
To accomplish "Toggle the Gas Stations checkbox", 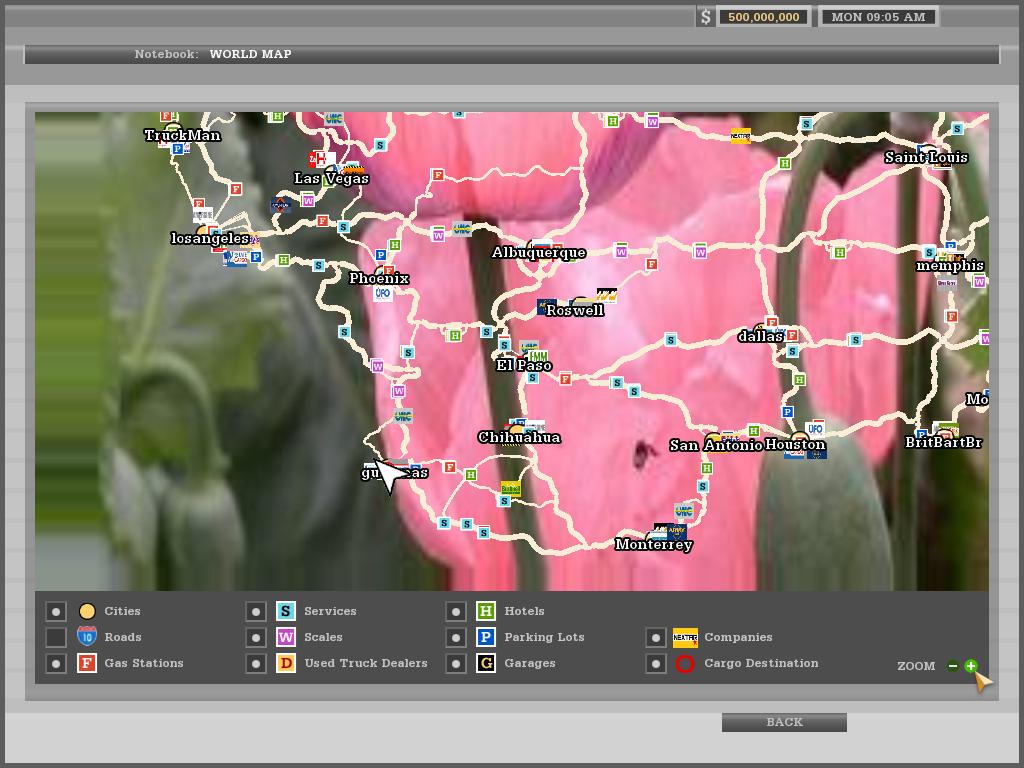I will pyautogui.click(x=56, y=664).
